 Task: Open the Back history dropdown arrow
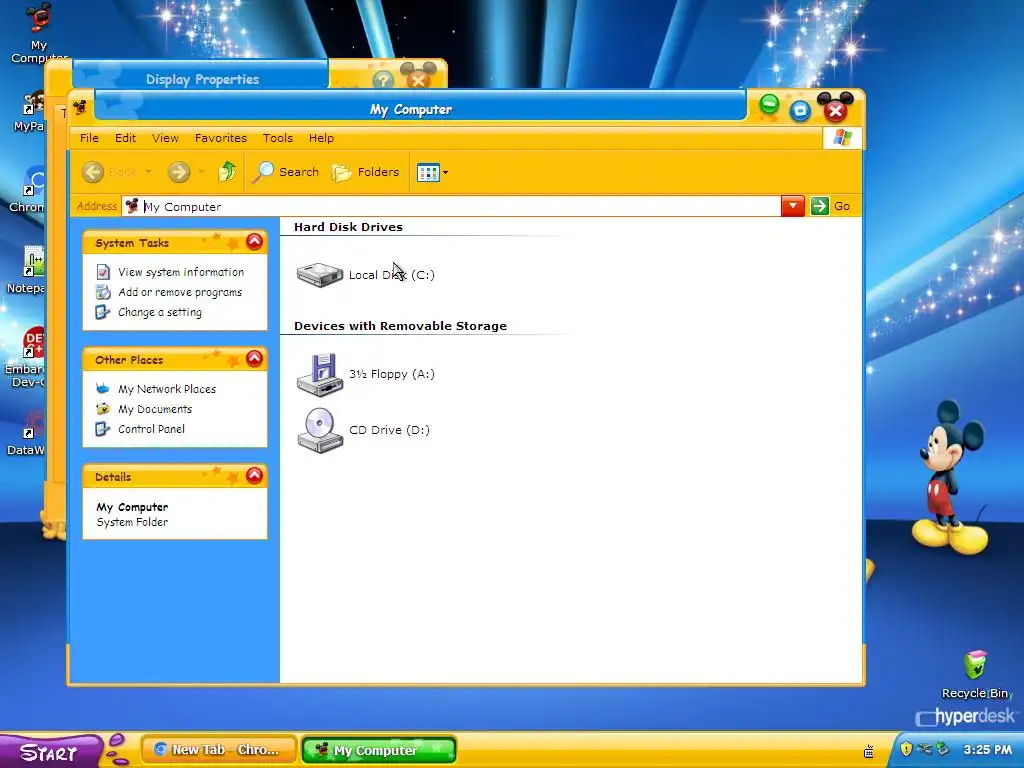click(x=148, y=172)
